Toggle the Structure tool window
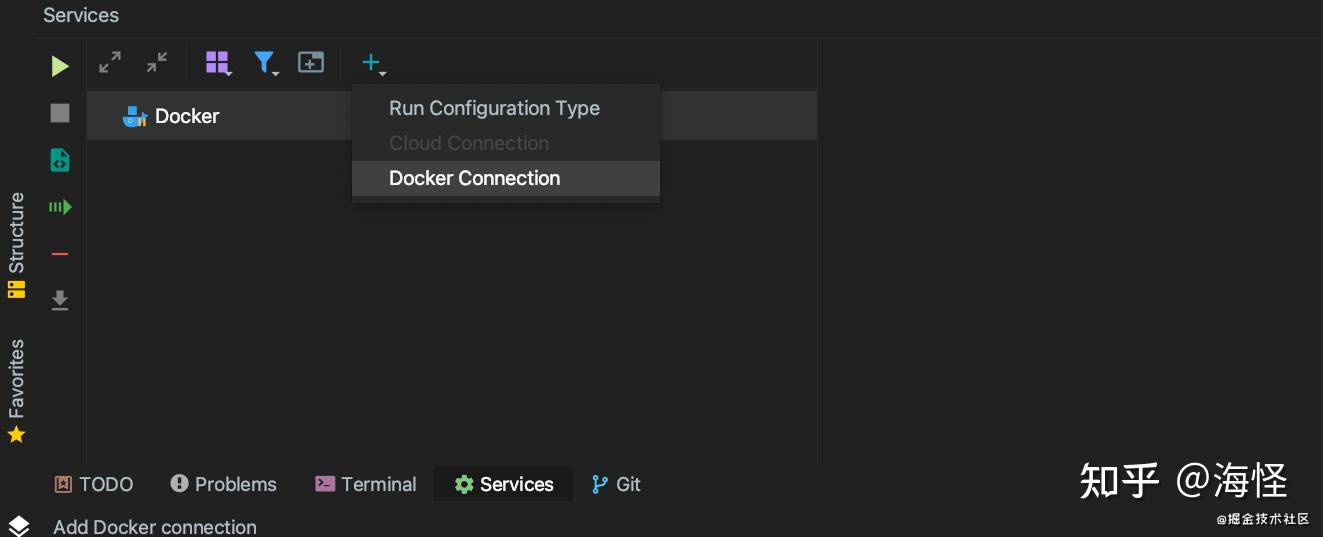 tap(16, 245)
